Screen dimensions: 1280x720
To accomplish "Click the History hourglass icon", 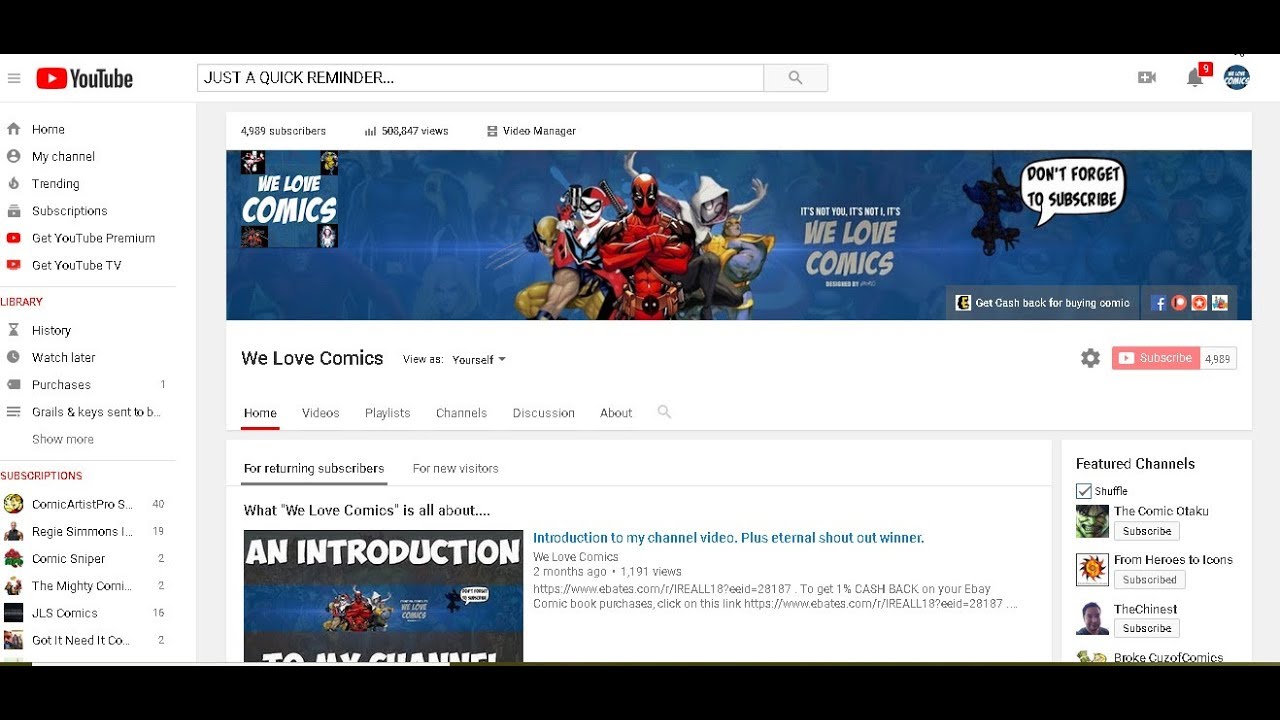I will 14,330.
